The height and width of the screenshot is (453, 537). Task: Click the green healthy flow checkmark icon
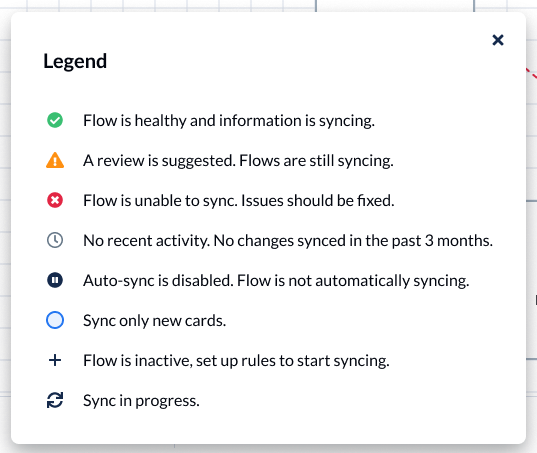pos(55,120)
